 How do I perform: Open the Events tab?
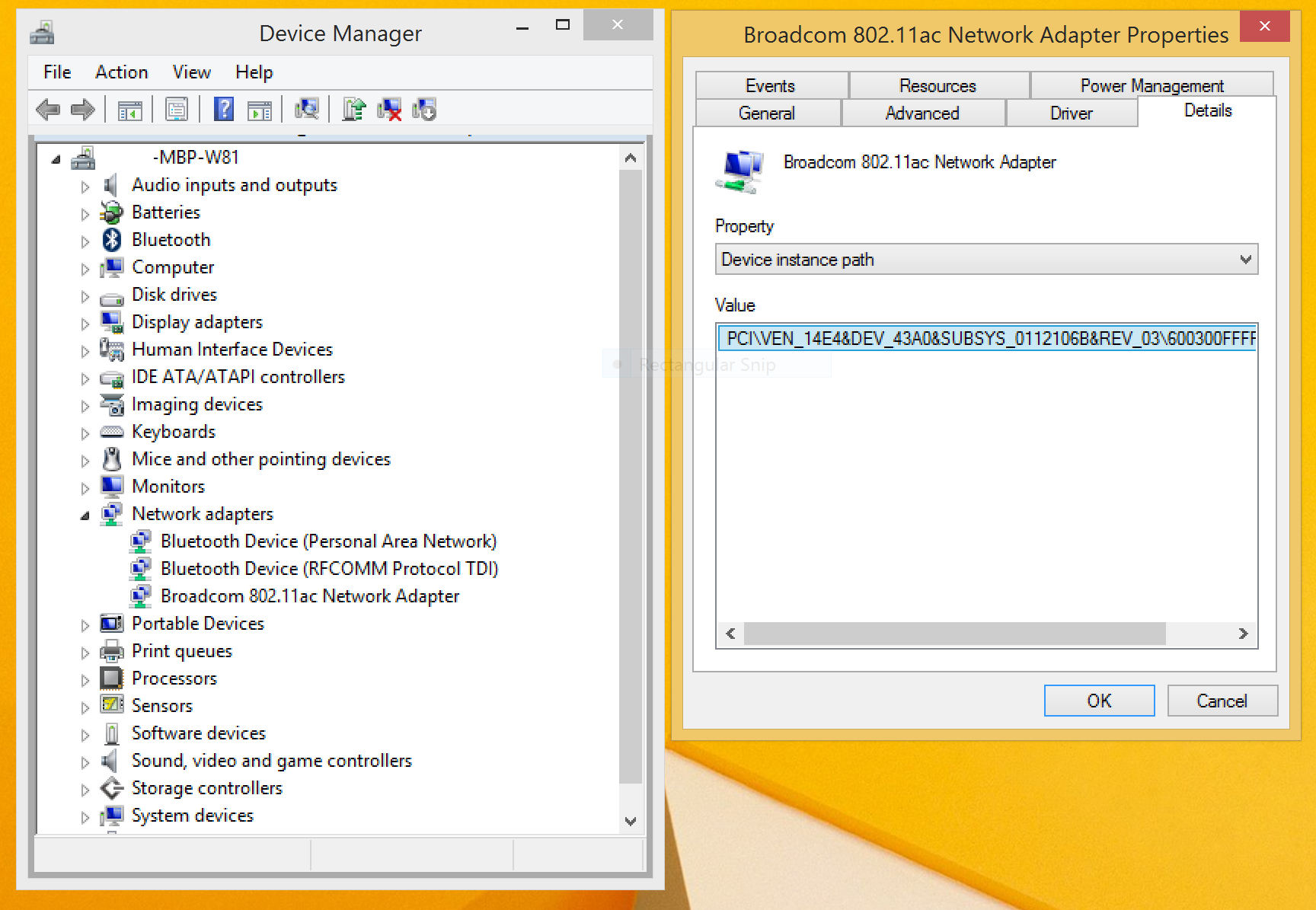pyautogui.click(x=771, y=85)
